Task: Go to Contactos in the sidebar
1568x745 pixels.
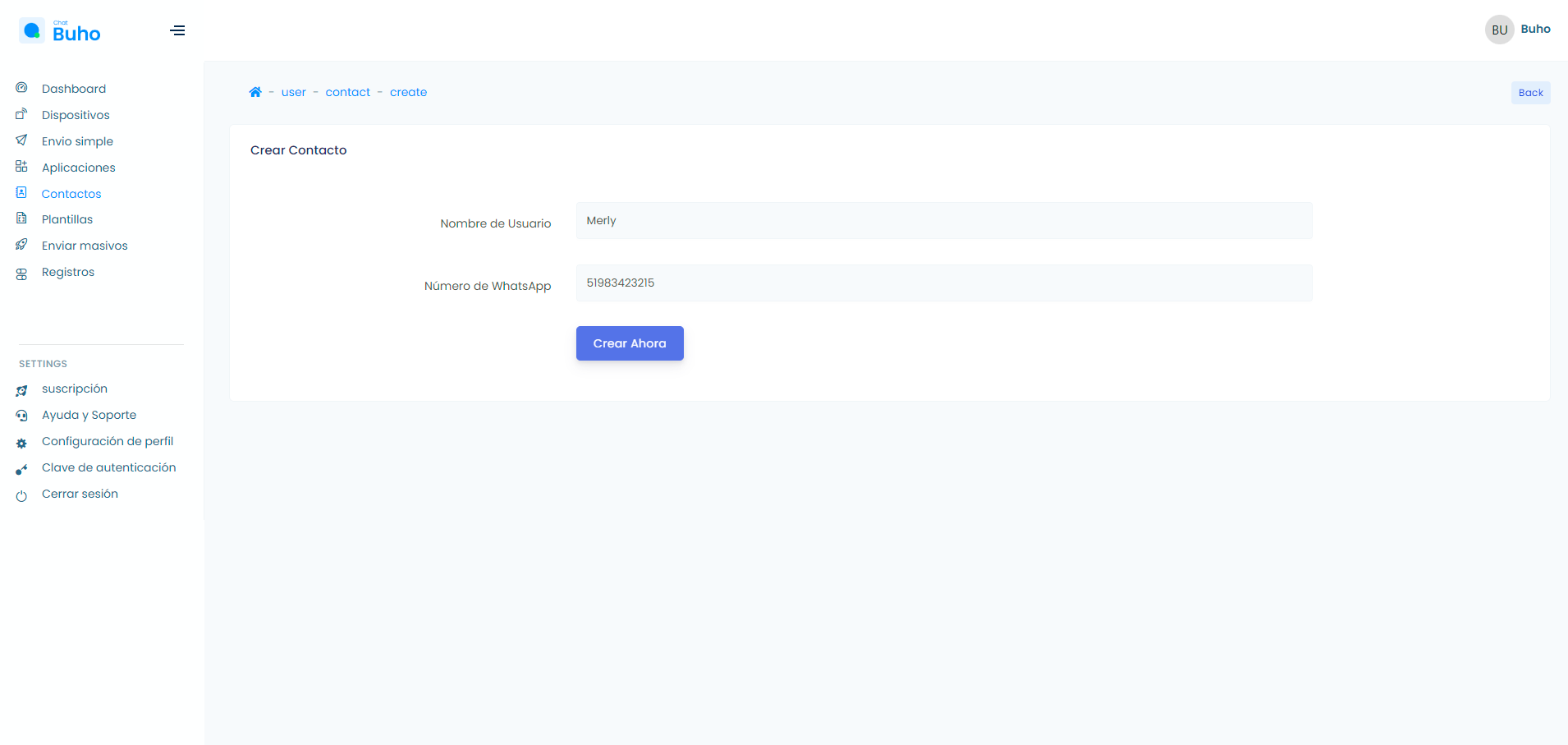Action: point(71,194)
